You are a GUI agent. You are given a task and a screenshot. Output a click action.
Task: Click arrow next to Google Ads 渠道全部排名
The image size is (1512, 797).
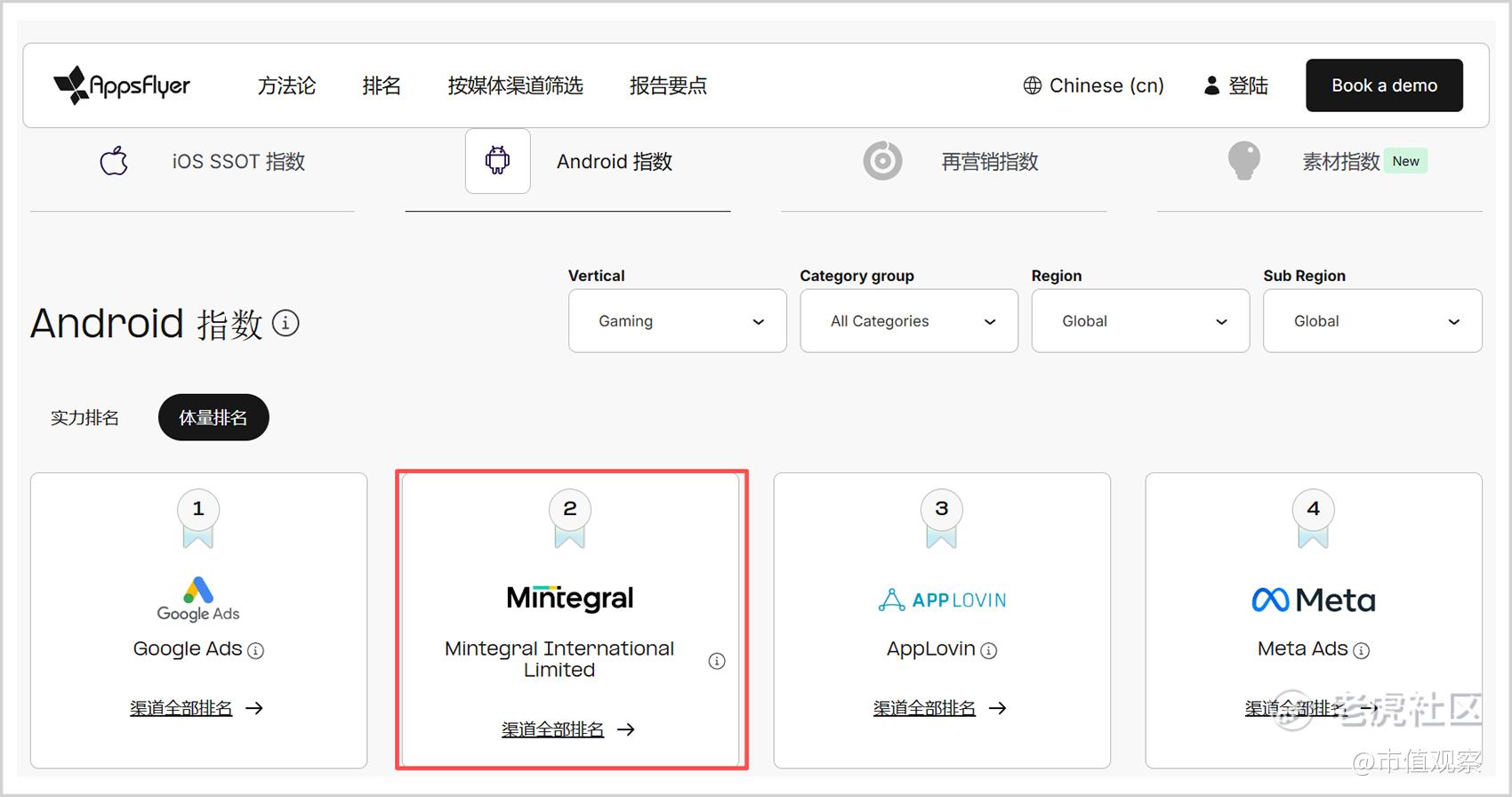pyautogui.click(x=254, y=708)
